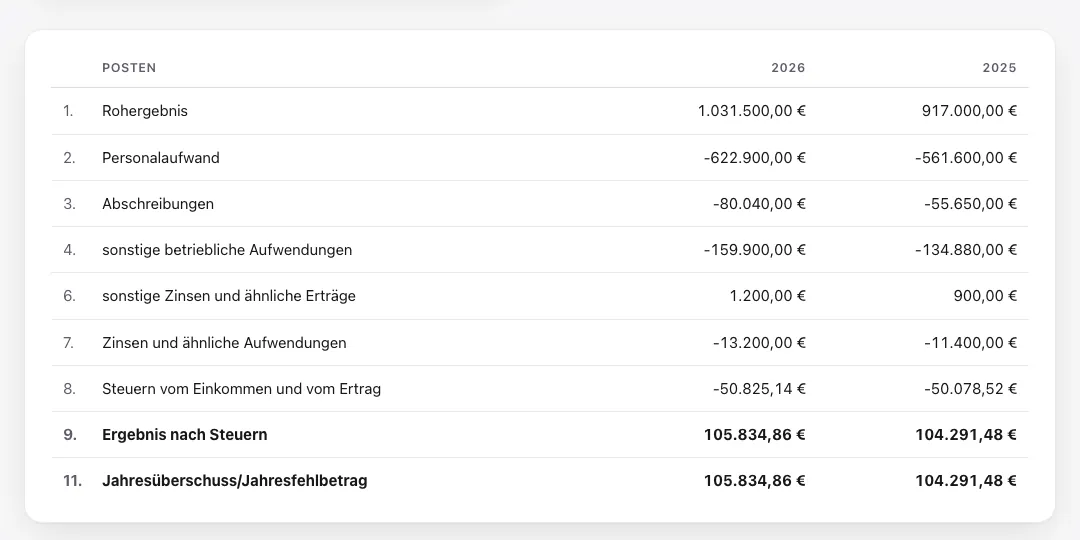Select the Ergebnis nach Steuern label
The image size is (1080, 540).
[185, 435]
